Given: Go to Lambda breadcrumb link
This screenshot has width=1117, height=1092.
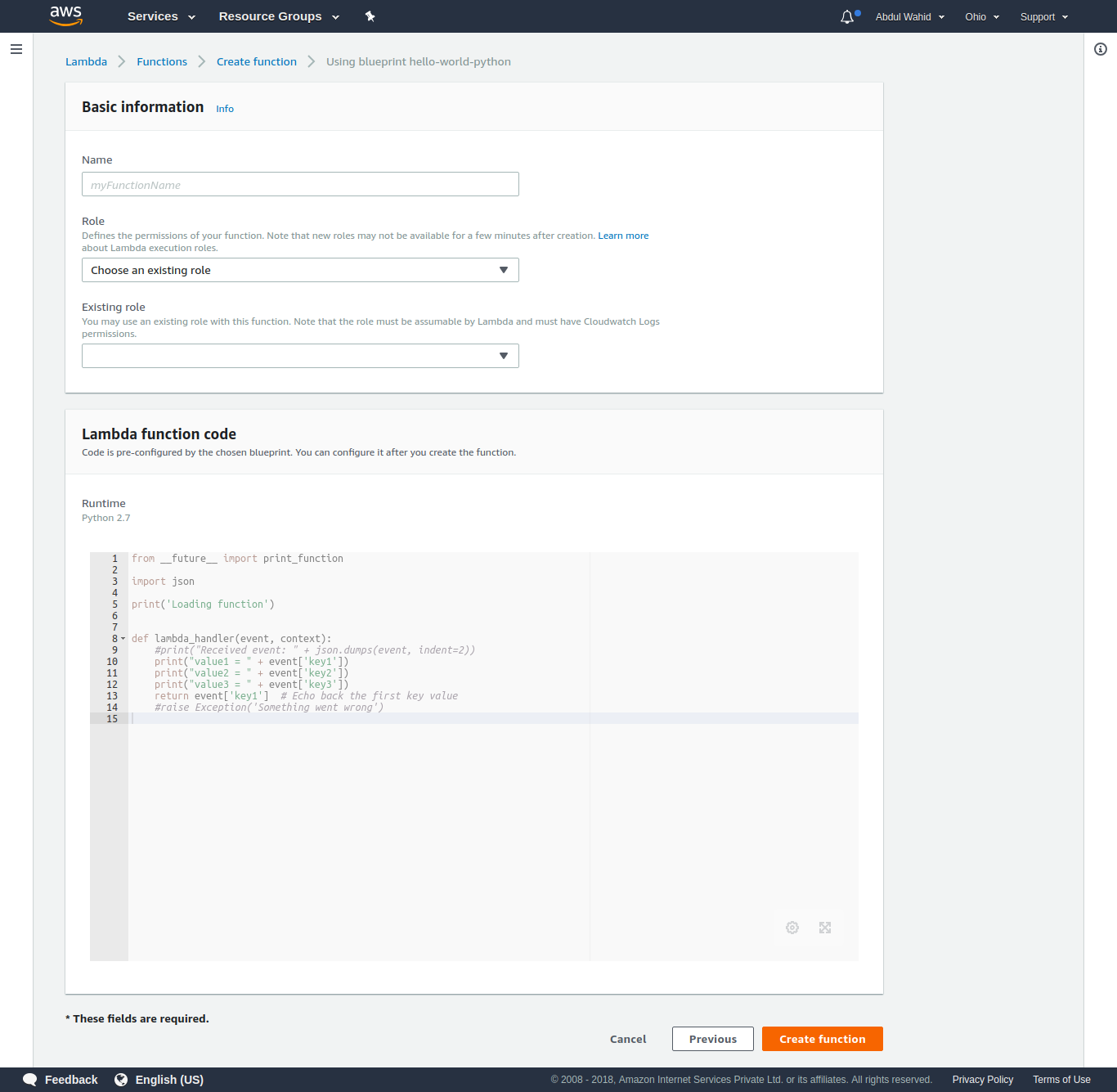Looking at the screenshot, I should pyautogui.click(x=86, y=61).
